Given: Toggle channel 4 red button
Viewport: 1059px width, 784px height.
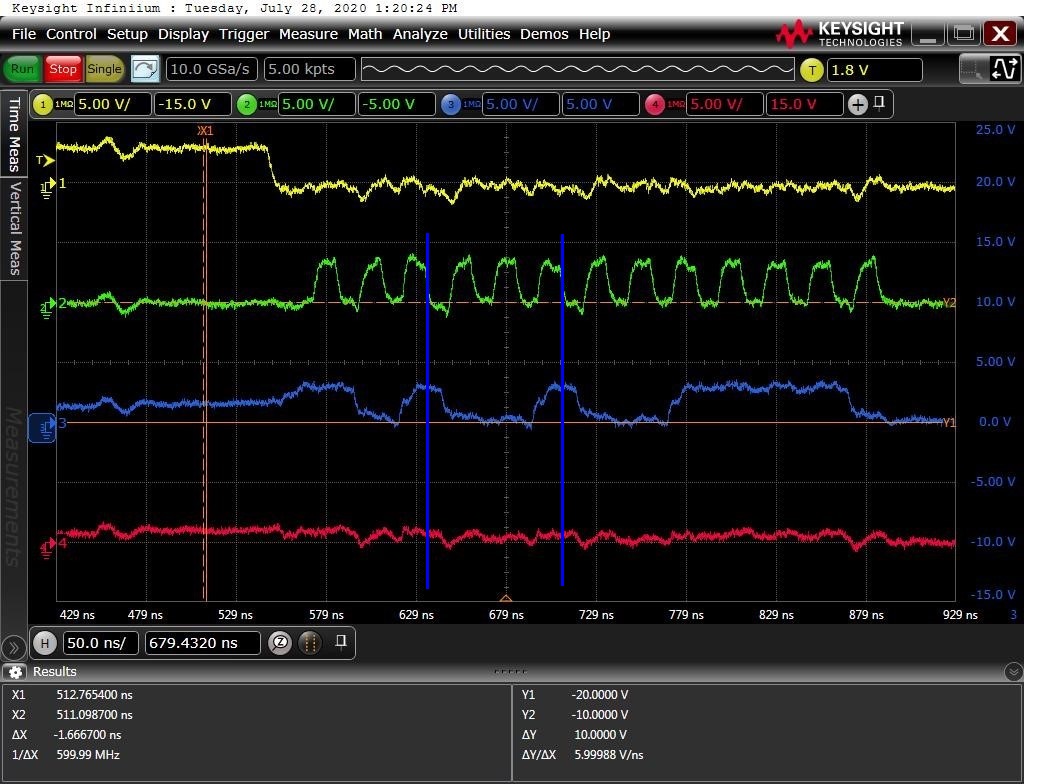Looking at the screenshot, I should 654,104.
